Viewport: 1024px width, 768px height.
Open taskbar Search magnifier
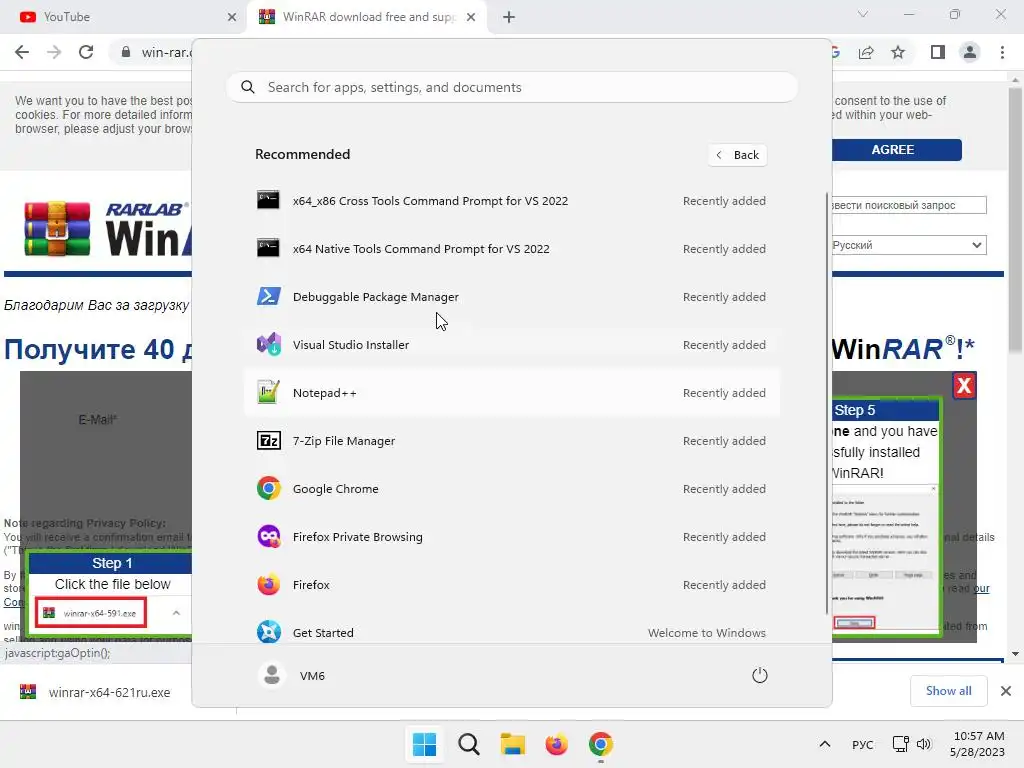coord(468,744)
